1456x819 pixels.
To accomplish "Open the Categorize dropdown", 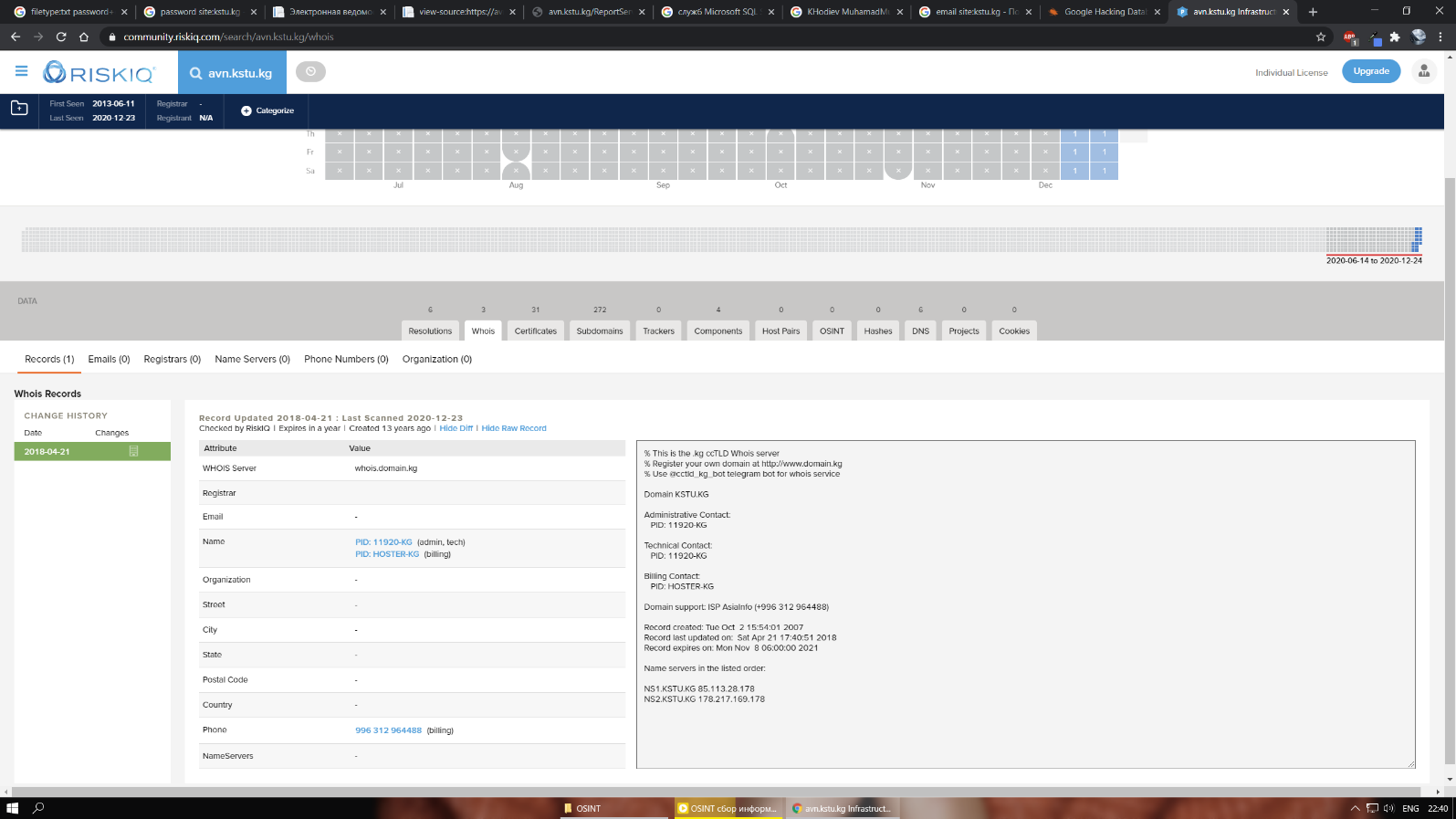I will [x=267, y=110].
